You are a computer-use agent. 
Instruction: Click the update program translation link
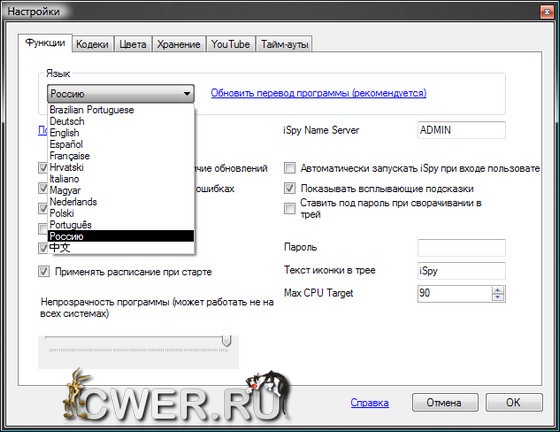click(318, 93)
